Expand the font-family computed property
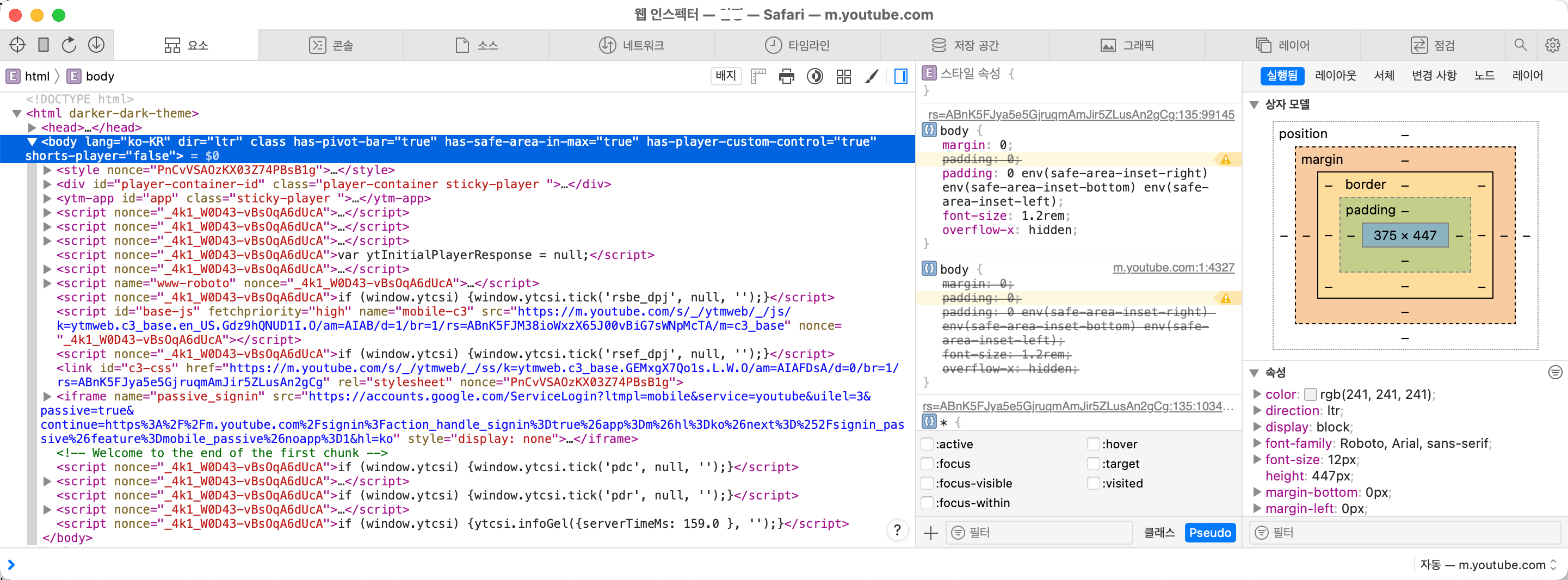Image resolution: width=1568 pixels, height=580 pixels. [x=1257, y=443]
